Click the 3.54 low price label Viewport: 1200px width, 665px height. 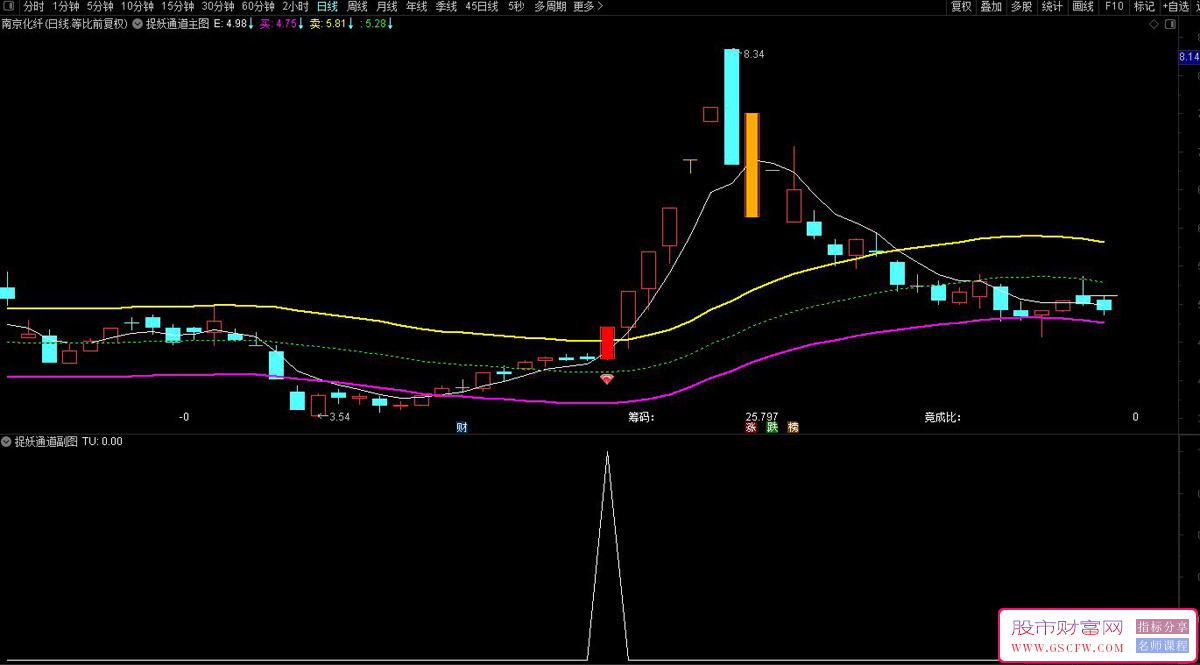[339, 417]
